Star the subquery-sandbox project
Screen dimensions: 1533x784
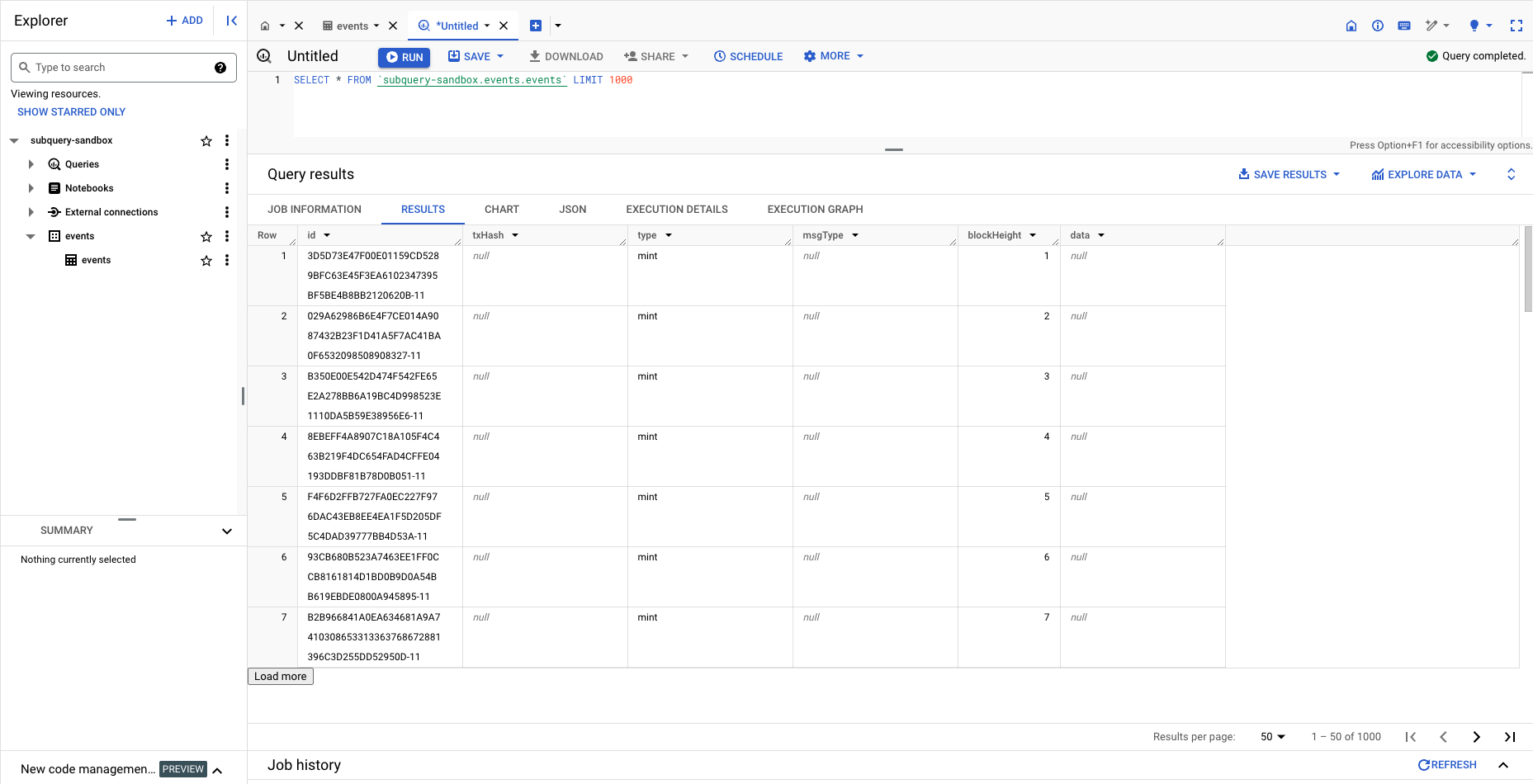206,141
